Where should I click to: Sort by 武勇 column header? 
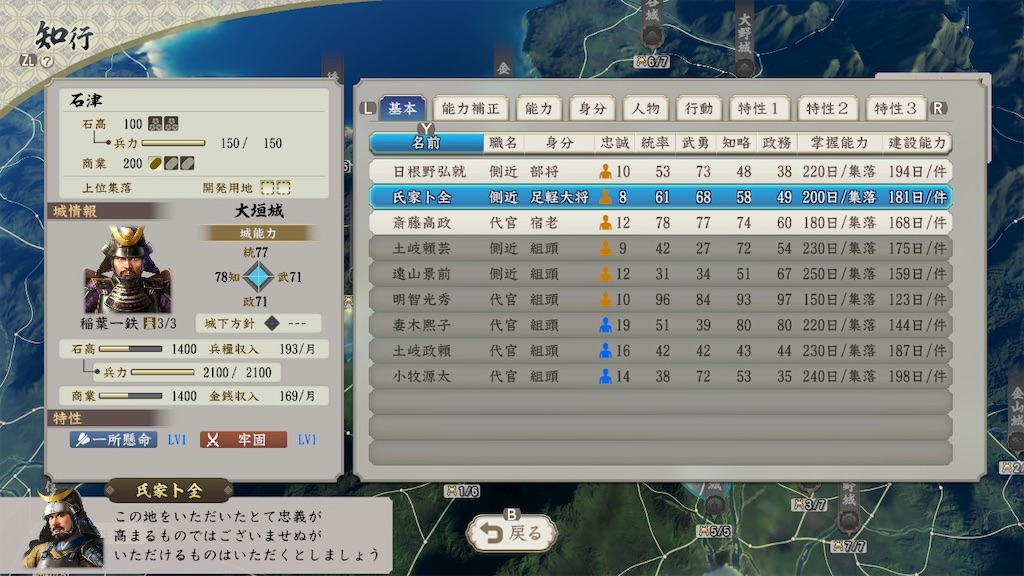[696, 143]
